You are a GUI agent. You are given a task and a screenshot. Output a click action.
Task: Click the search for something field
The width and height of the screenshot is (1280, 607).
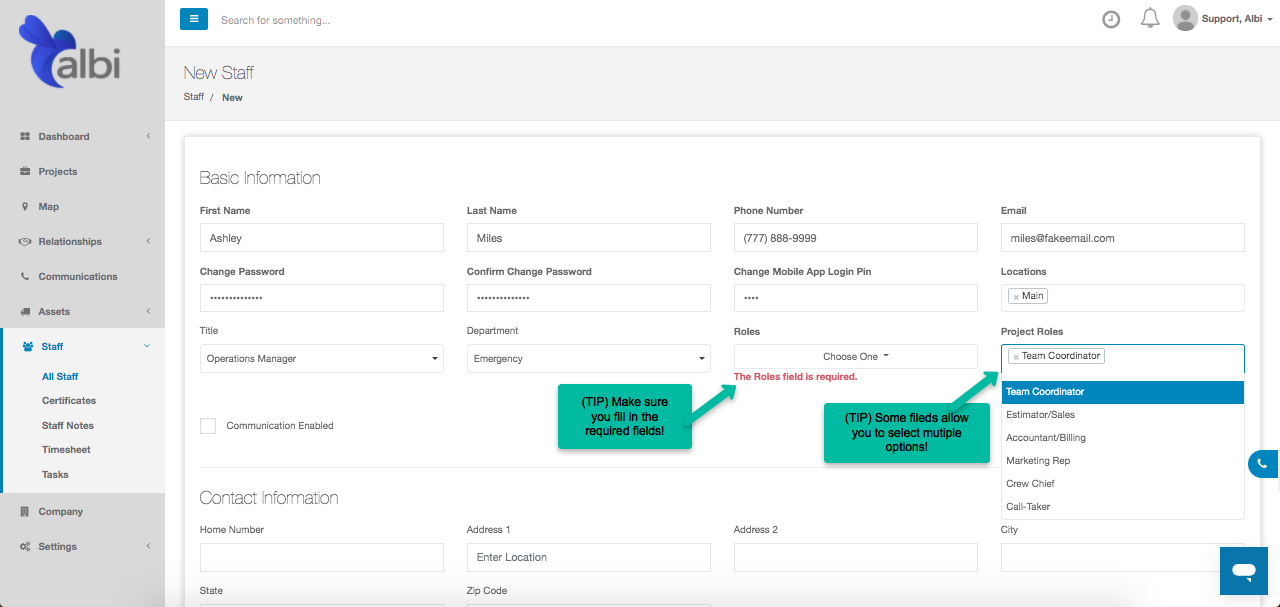coord(276,20)
